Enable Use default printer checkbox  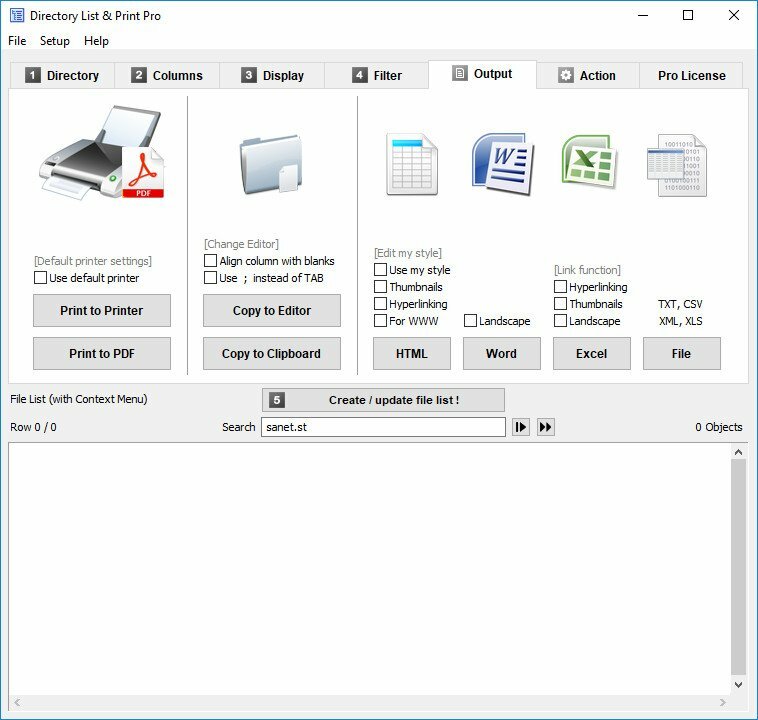click(41, 278)
